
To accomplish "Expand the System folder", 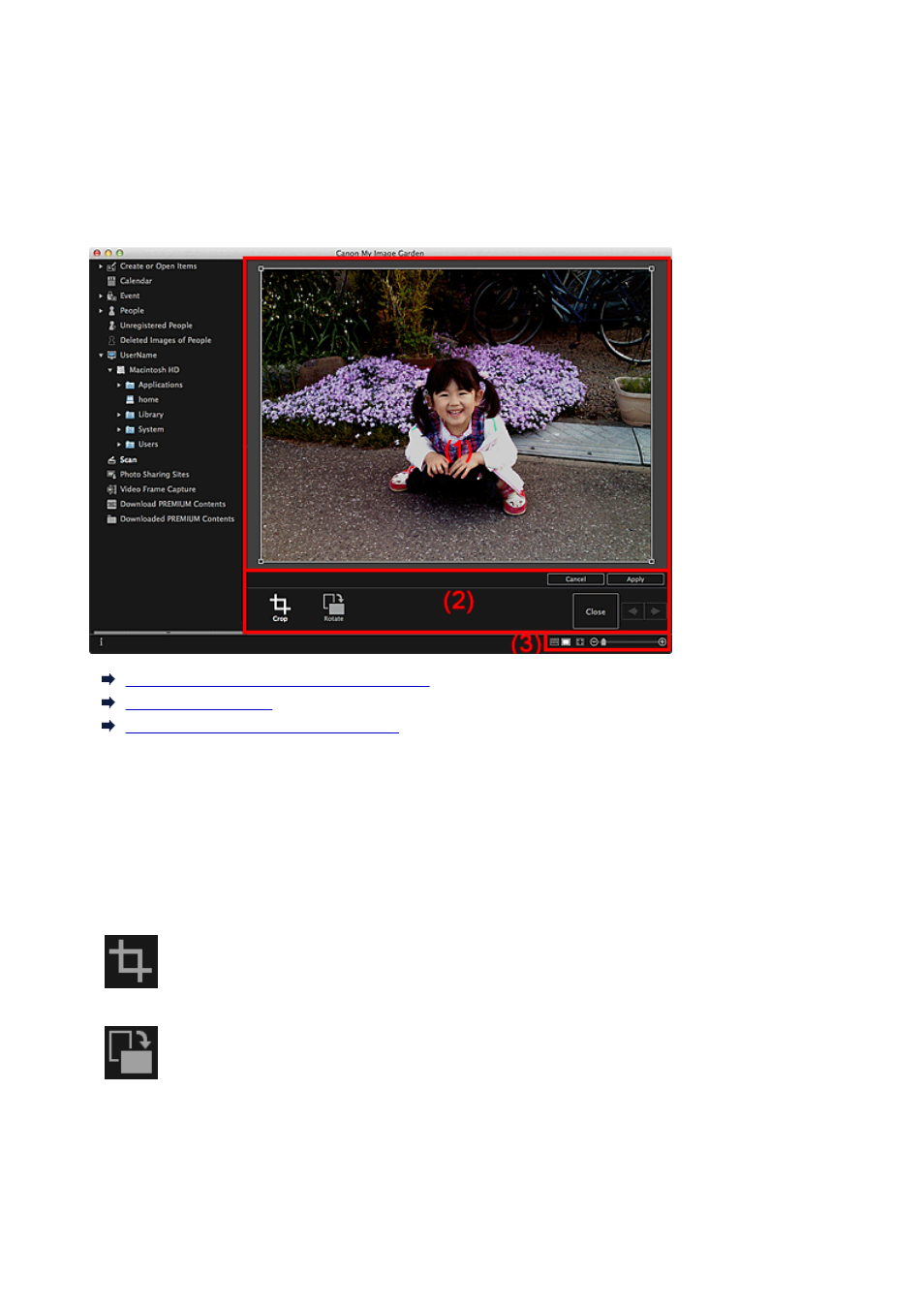I will (119, 430).
